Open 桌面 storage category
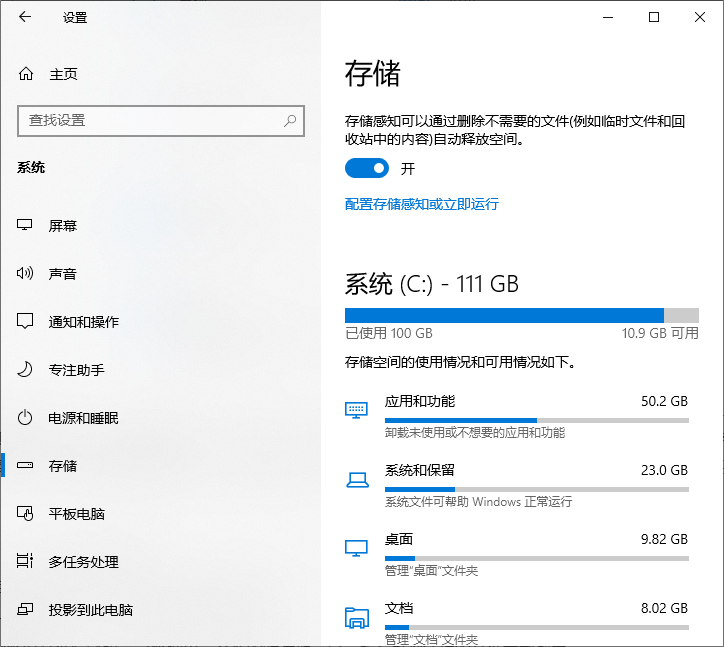 (517, 554)
